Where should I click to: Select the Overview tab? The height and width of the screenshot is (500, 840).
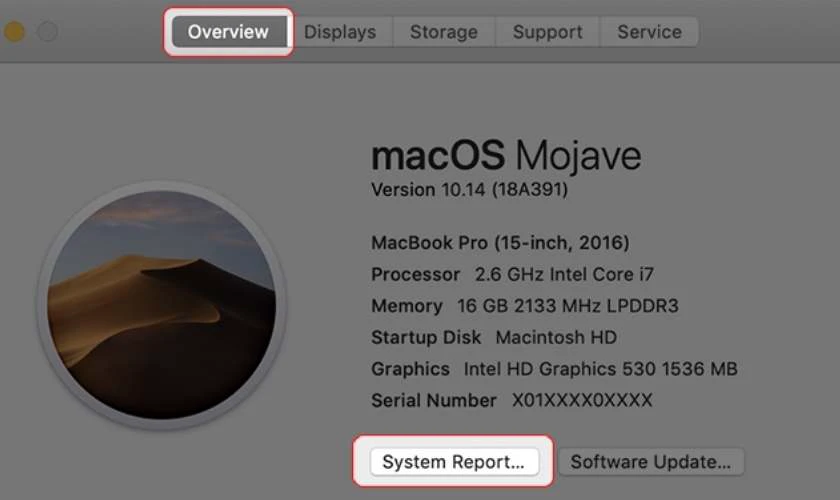click(229, 32)
